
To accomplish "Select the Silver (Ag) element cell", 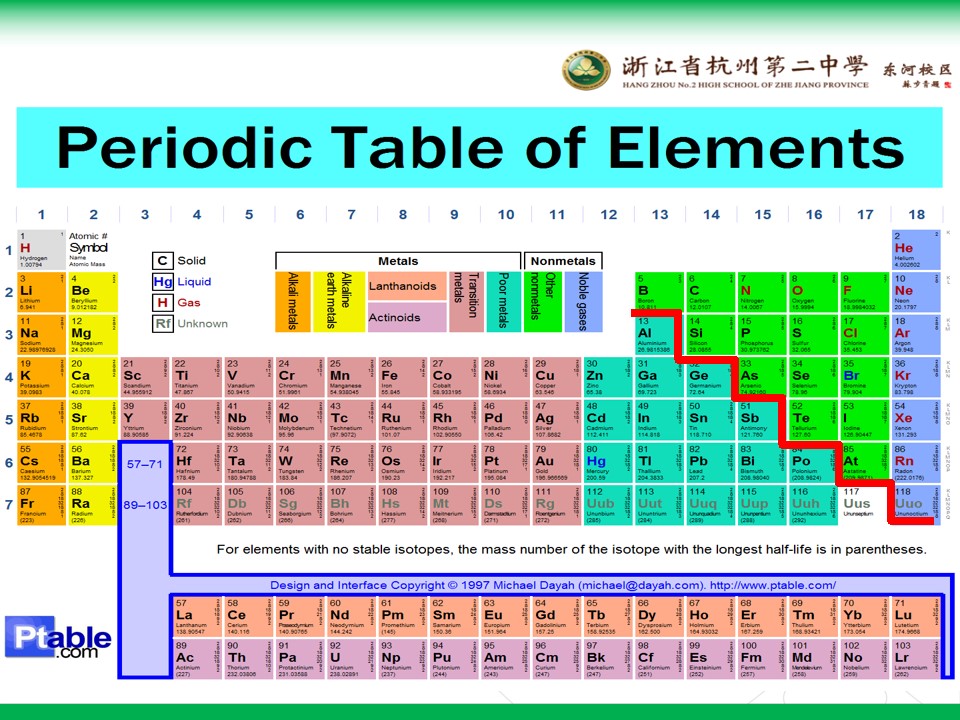I will (x=557, y=420).
